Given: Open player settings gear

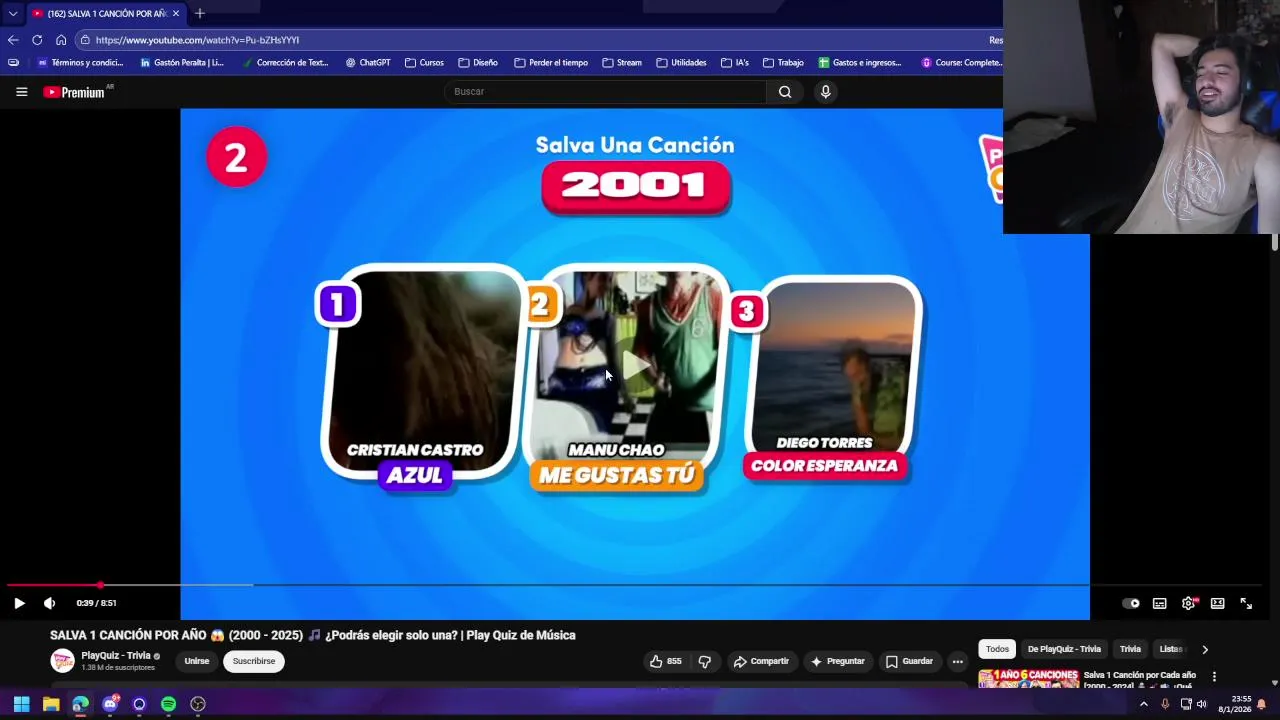Looking at the screenshot, I should (x=1188, y=603).
